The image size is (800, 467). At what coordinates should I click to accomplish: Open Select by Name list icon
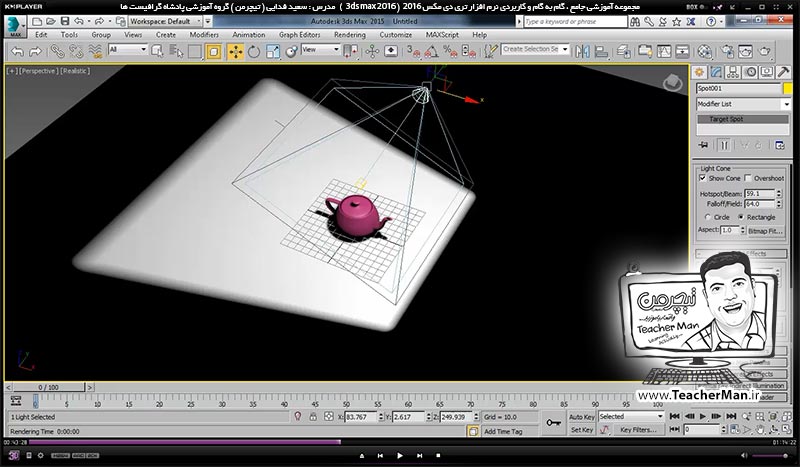176,52
